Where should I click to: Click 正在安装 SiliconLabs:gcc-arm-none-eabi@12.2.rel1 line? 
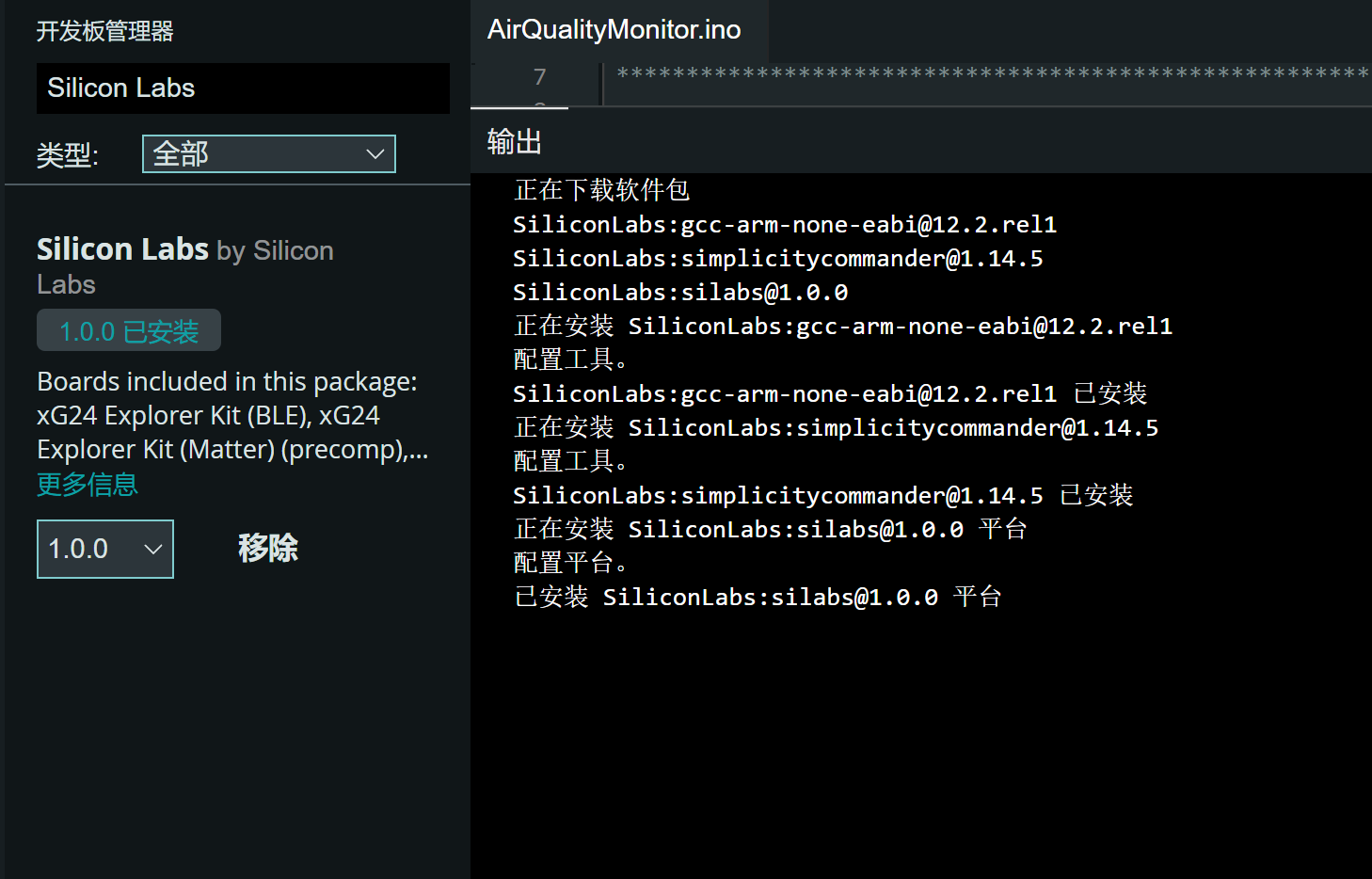(843, 326)
